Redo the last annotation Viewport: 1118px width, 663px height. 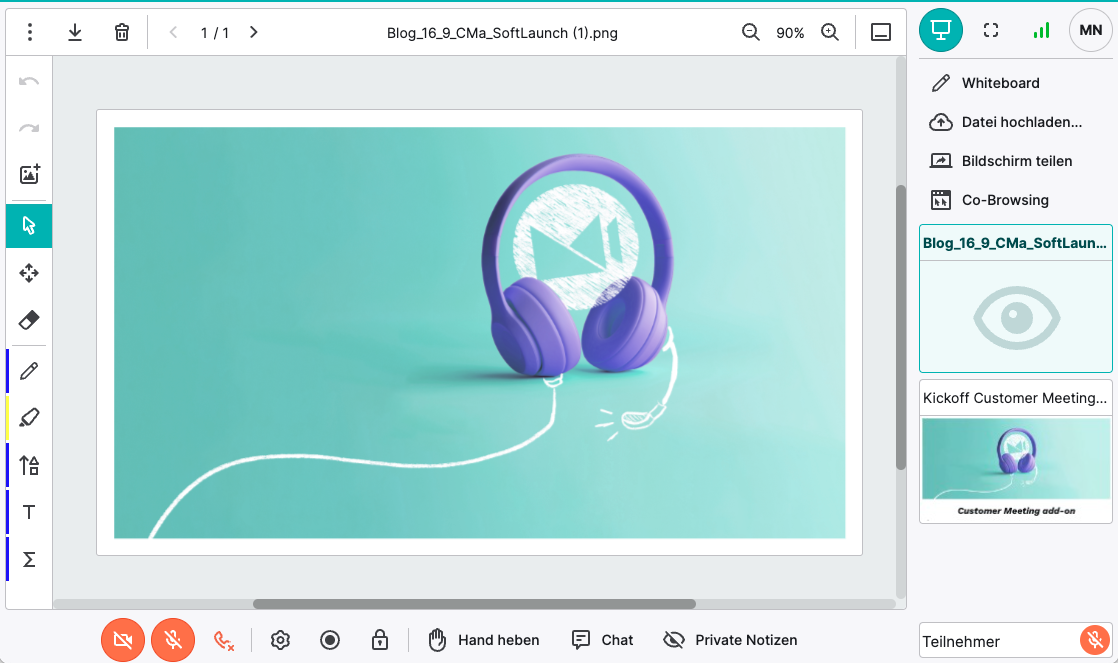coord(29,128)
